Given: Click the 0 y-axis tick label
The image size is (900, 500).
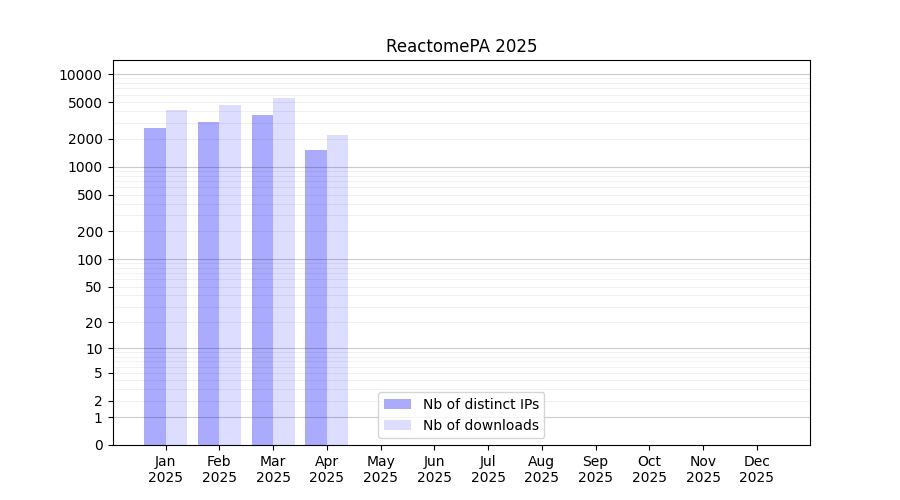Looking at the screenshot, I should pyautogui.click(x=98, y=445).
